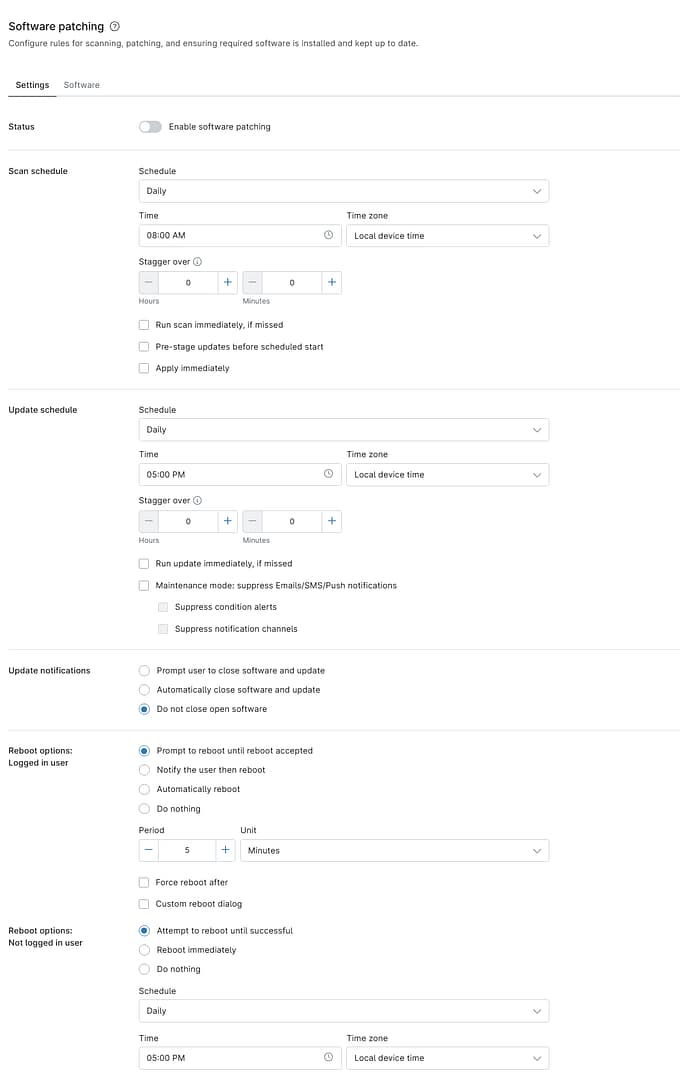
Task: Click the clock icon in Scan schedule time field
Action: 328,235
